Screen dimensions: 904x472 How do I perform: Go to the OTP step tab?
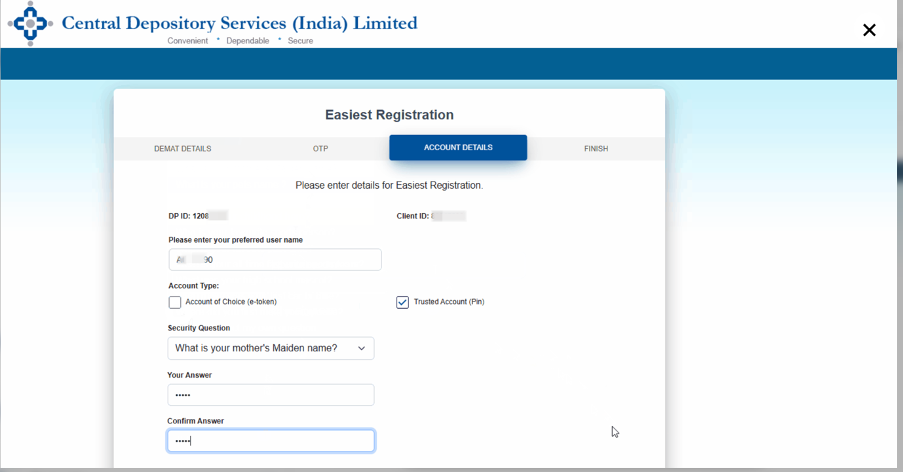coord(320,149)
